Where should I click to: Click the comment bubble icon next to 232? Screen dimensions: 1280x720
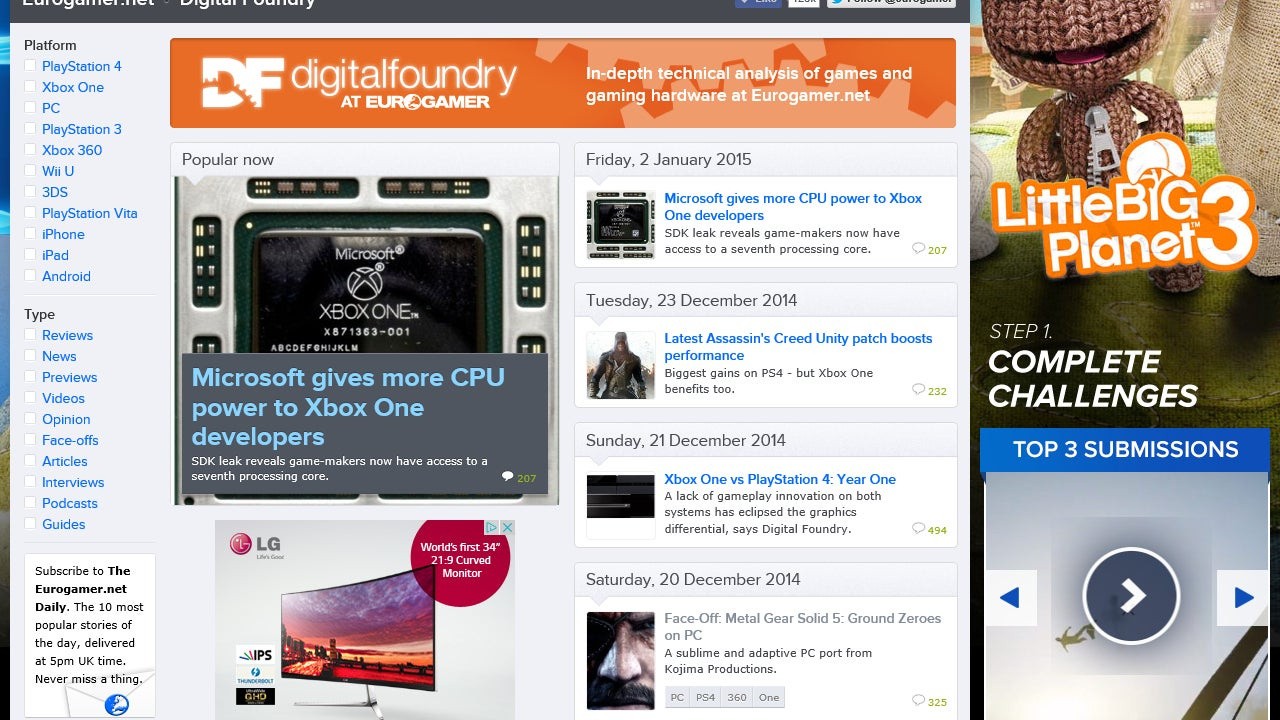pyautogui.click(x=918, y=390)
